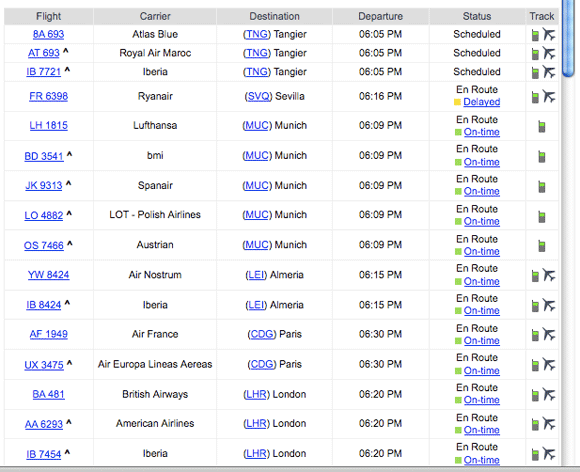Click the CDG airport code for Air France
Image resolution: width=580 pixels, height=472 pixels.
262,334
